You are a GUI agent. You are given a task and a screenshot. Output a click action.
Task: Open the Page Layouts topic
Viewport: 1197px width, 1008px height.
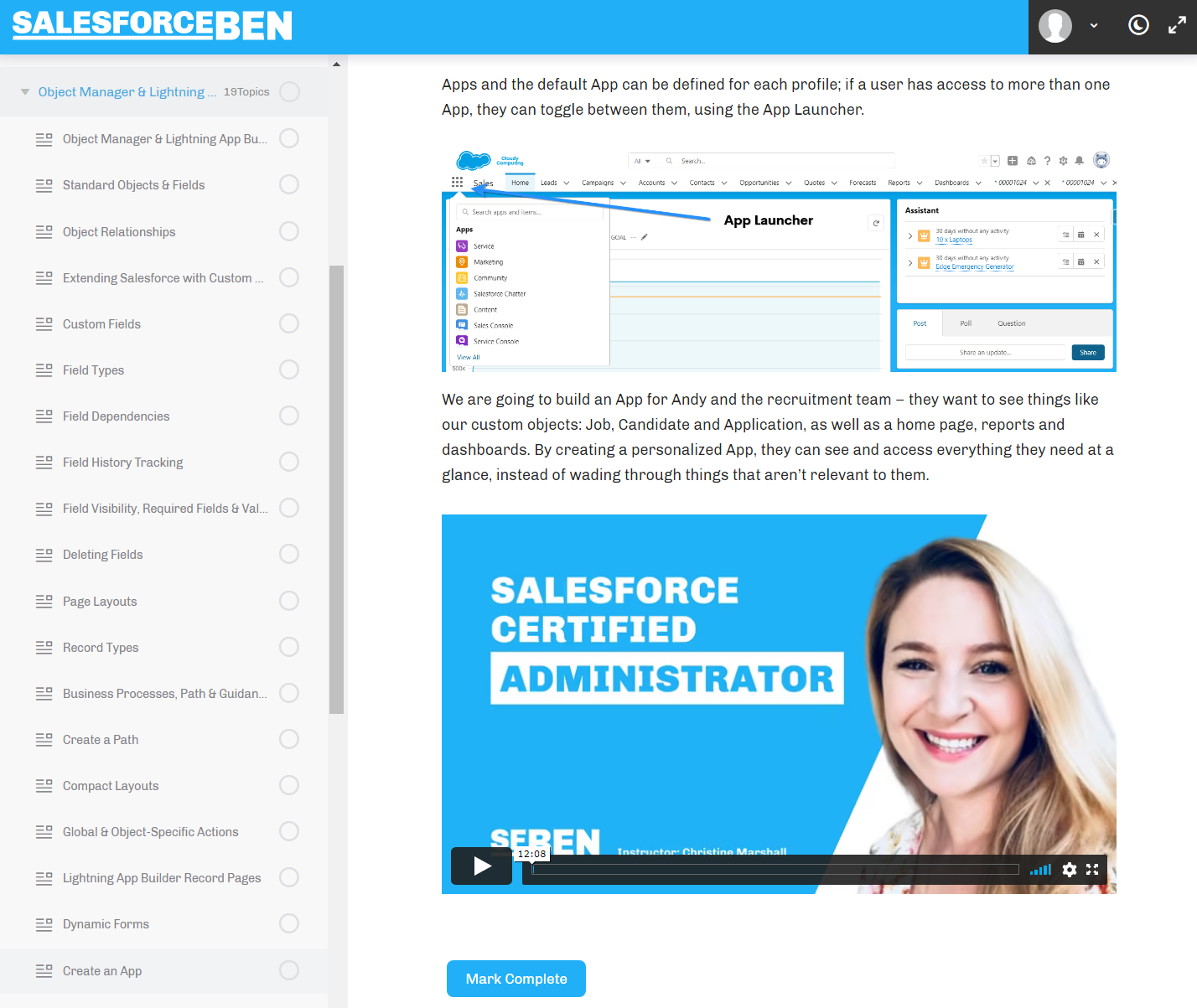point(100,602)
